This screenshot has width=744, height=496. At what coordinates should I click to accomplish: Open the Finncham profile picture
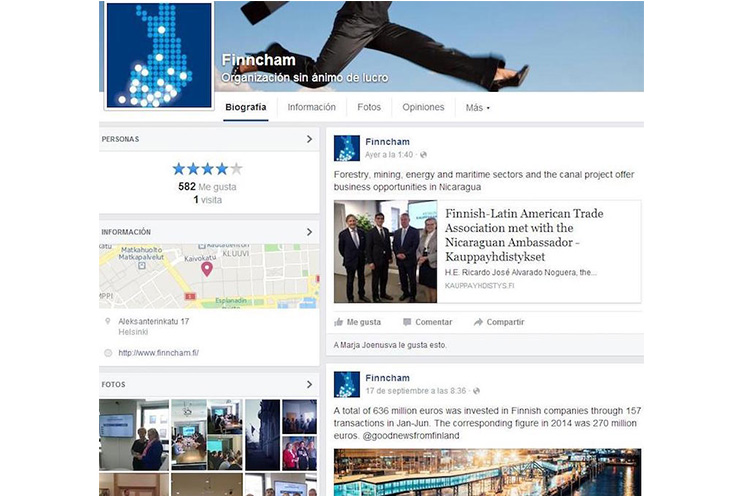159,55
